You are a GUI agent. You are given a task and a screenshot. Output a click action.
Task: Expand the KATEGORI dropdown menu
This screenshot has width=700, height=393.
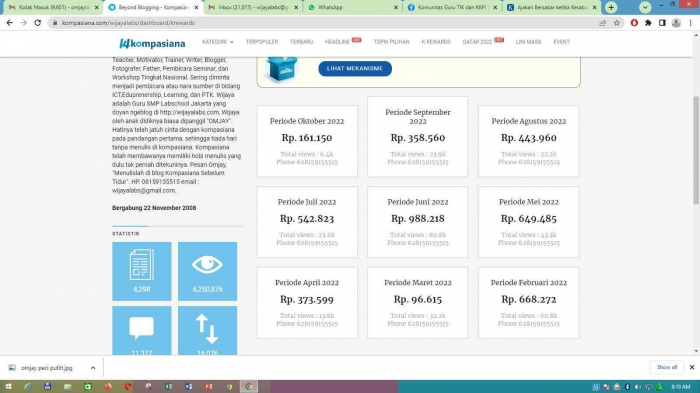217,42
